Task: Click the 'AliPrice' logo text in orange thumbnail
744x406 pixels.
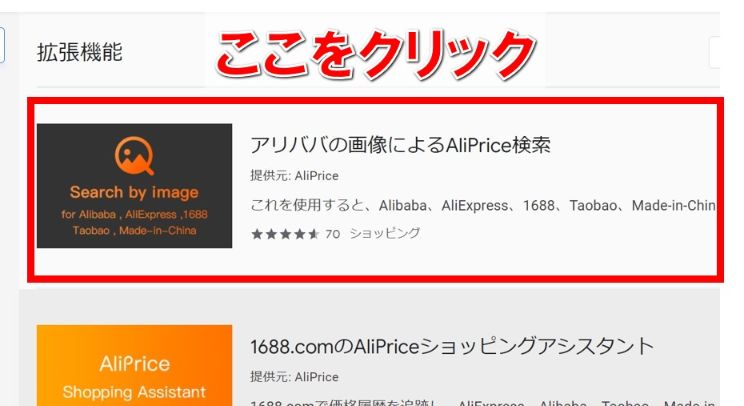Action: click(x=135, y=364)
